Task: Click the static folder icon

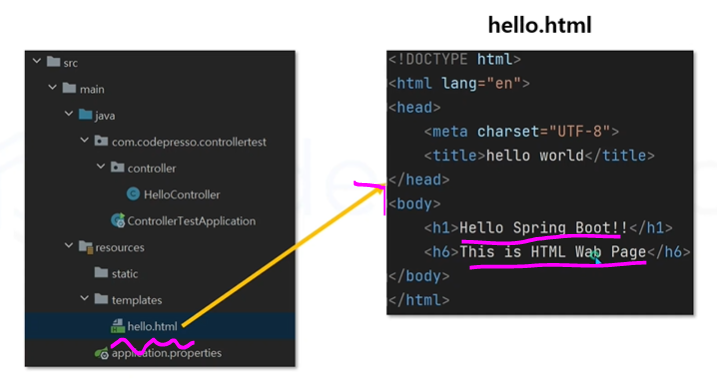Action: [101, 273]
